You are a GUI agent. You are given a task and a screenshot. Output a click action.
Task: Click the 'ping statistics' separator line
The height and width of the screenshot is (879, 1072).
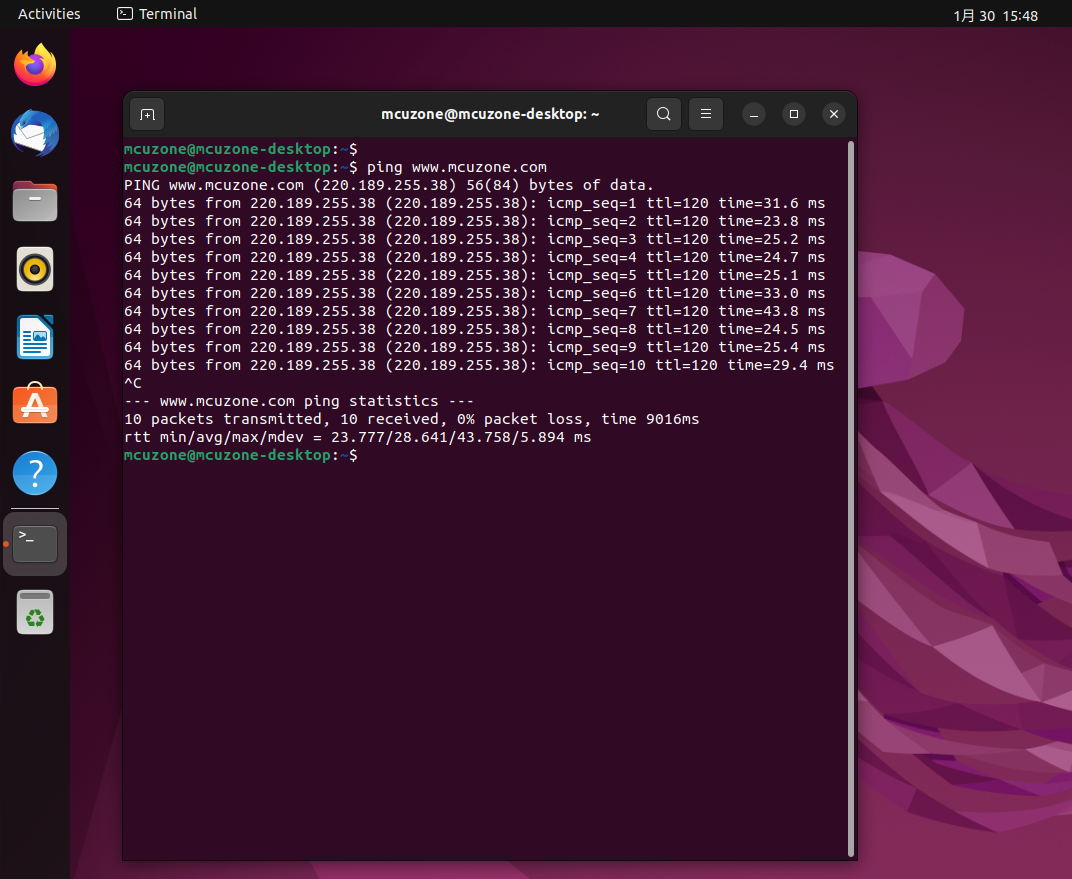tap(299, 401)
